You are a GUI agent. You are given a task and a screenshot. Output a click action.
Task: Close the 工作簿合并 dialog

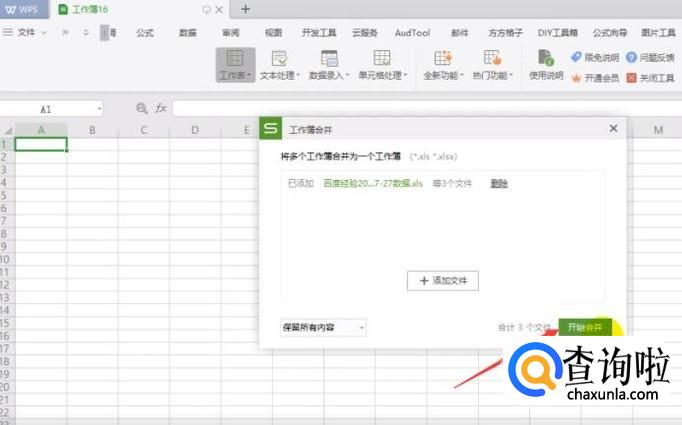(613, 128)
